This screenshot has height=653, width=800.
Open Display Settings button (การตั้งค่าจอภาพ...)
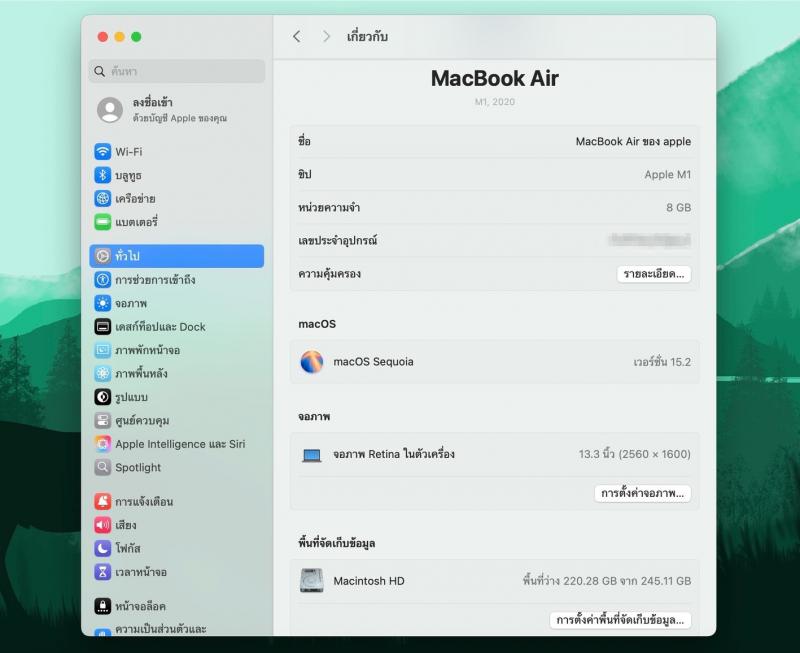[643, 493]
